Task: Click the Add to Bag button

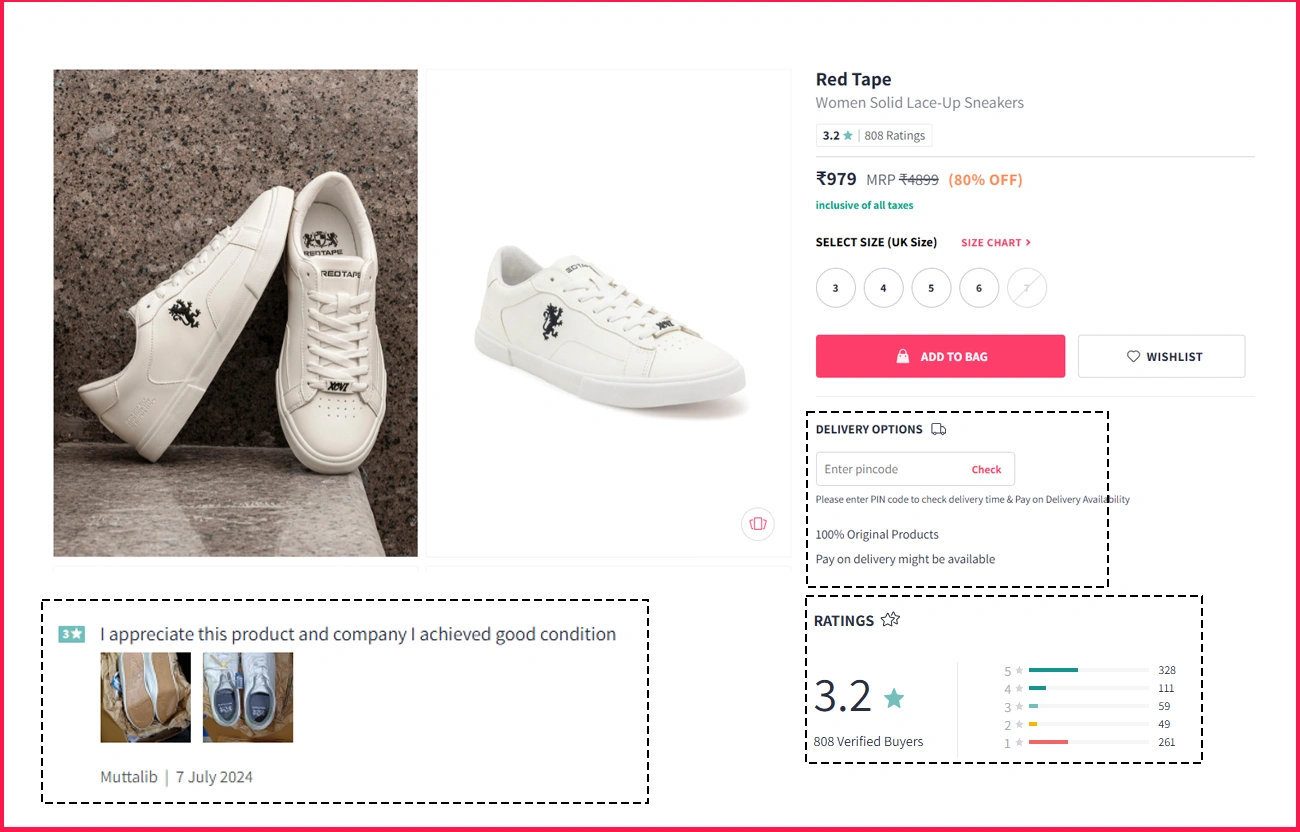Action: pyautogui.click(x=940, y=356)
